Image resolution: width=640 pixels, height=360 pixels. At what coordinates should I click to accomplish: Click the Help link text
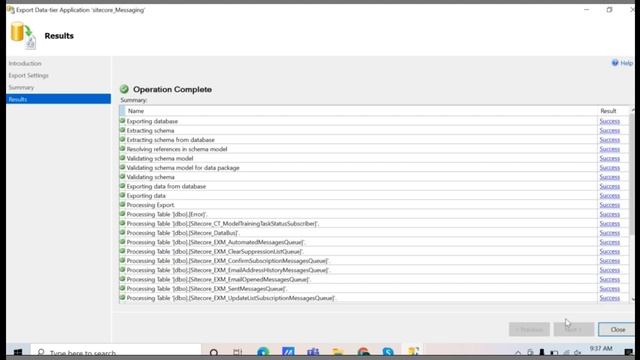tap(627, 63)
